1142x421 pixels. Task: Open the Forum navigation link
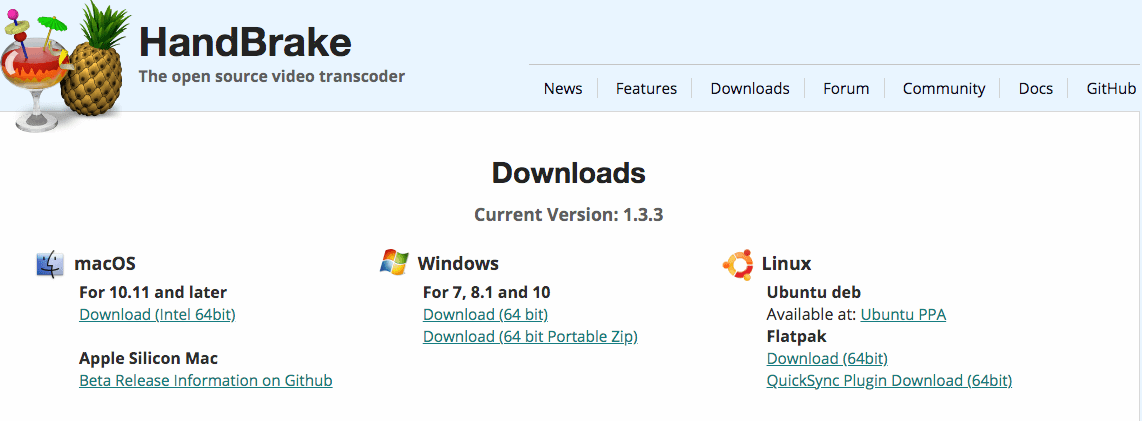point(846,89)
